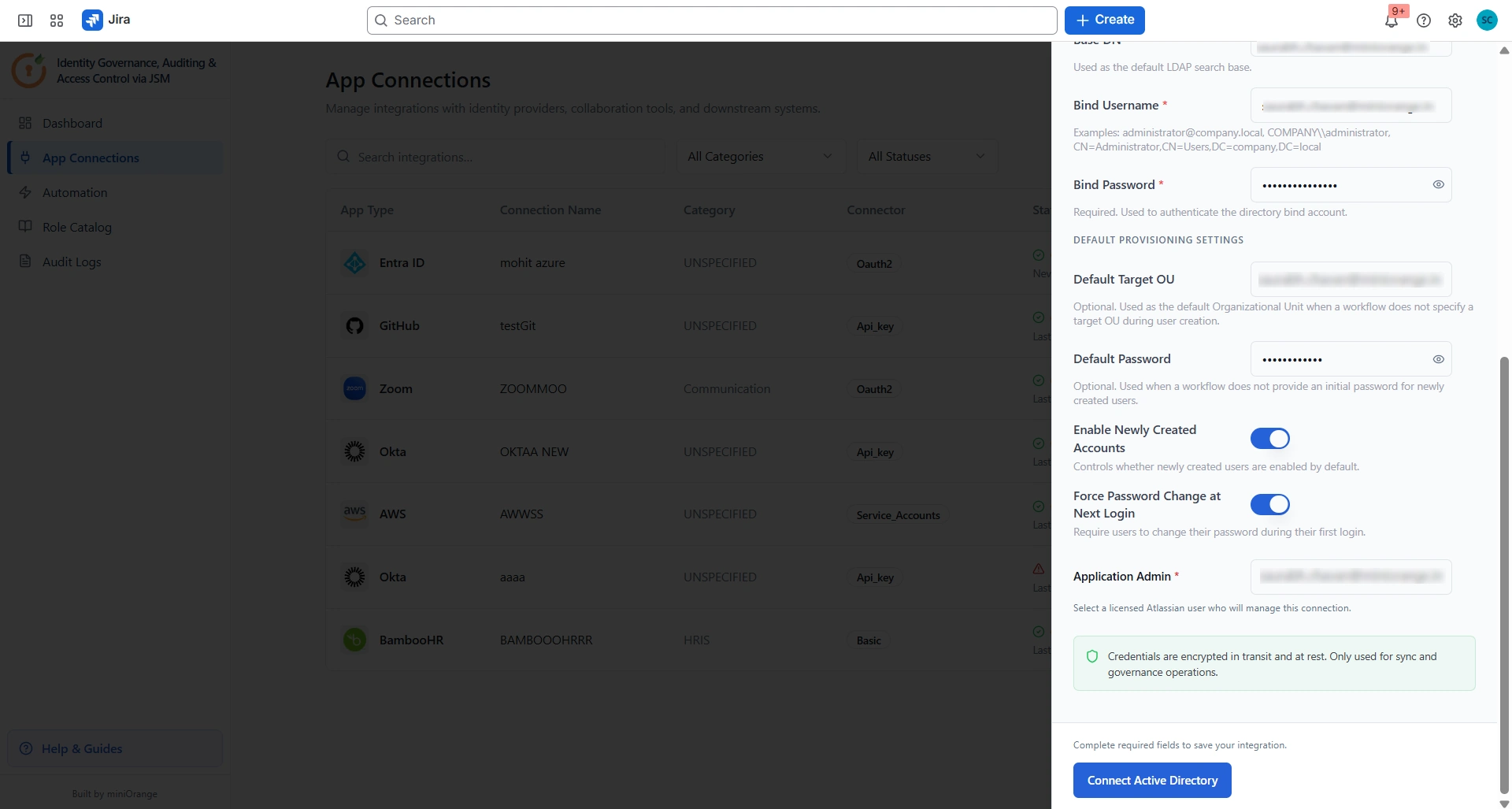The width and height of the screenshot is (1512, 809).
Task: Collapse the sidebar with the panel icon
Action: pyautogui.click(x=25, y=20)
